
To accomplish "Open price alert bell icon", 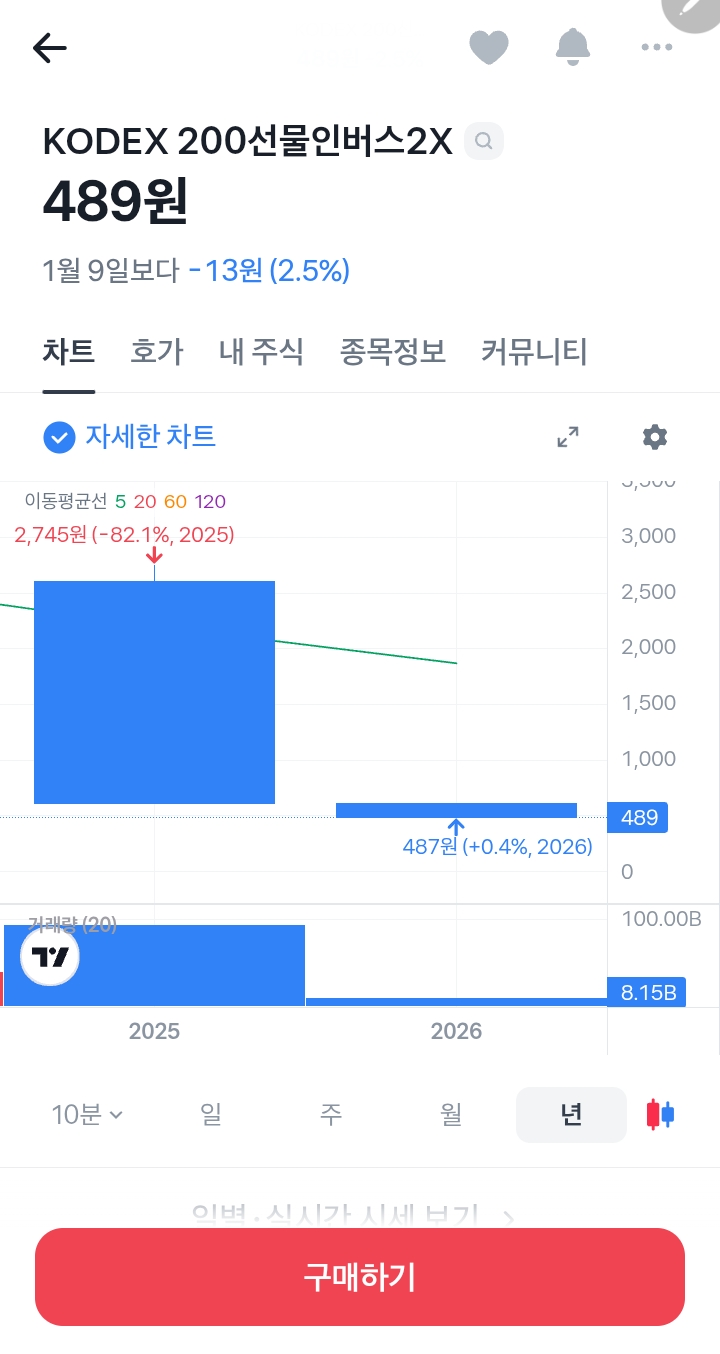I will tap(573, 47).
